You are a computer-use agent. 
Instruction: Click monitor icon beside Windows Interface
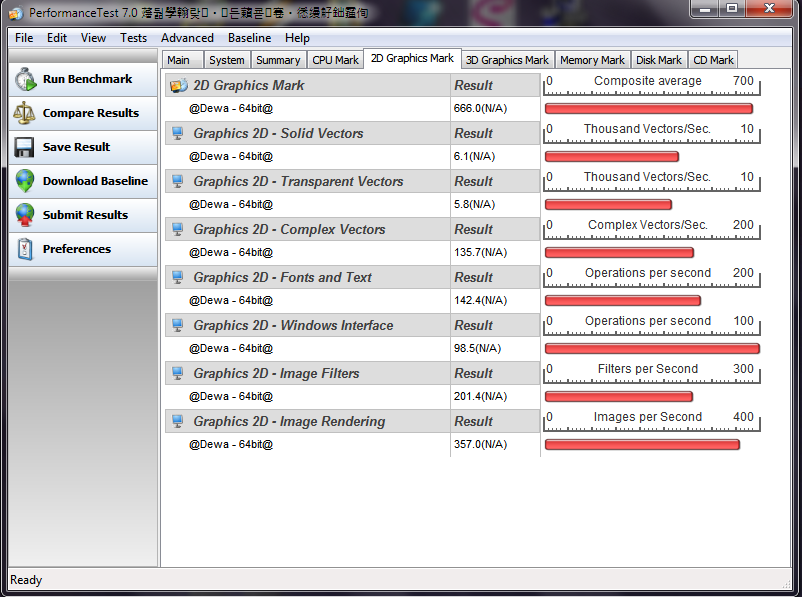click(x=177, y=325)
